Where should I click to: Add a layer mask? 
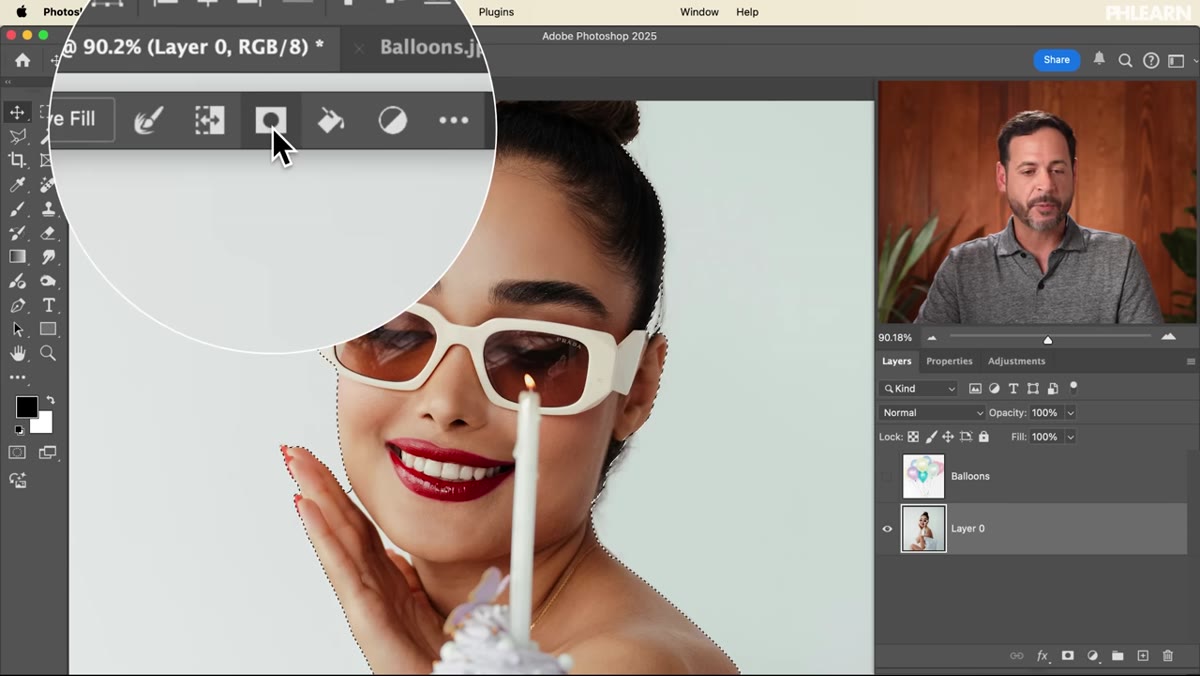[1067, 656]
